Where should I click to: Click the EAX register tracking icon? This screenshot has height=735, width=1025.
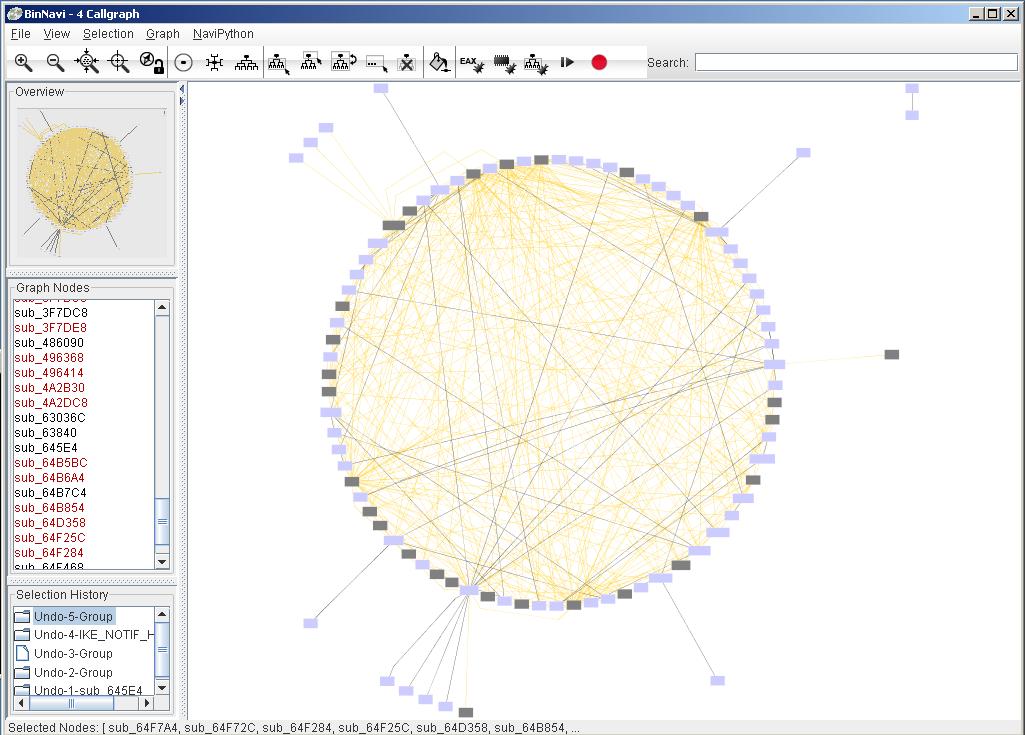point(471,63)
